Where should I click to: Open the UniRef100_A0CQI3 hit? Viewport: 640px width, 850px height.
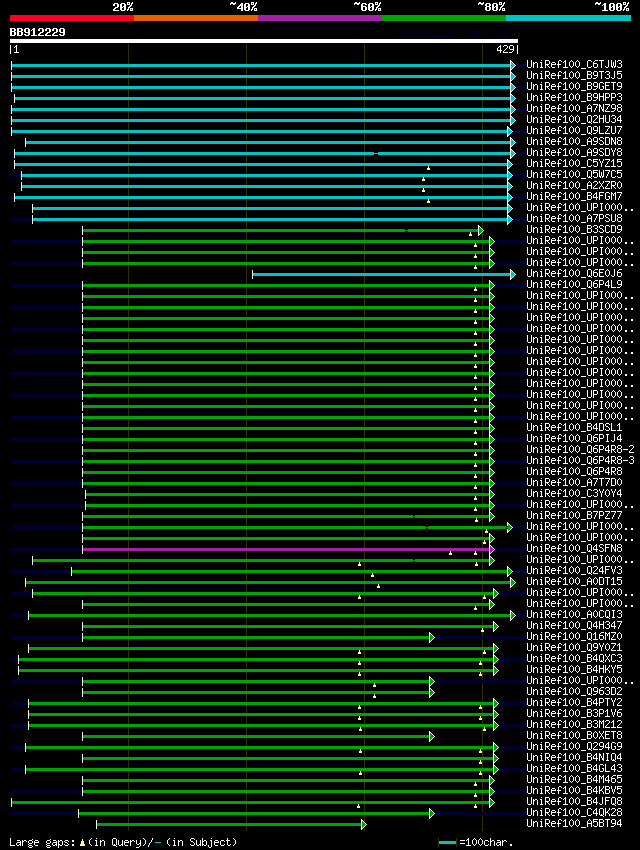point(574,614)
